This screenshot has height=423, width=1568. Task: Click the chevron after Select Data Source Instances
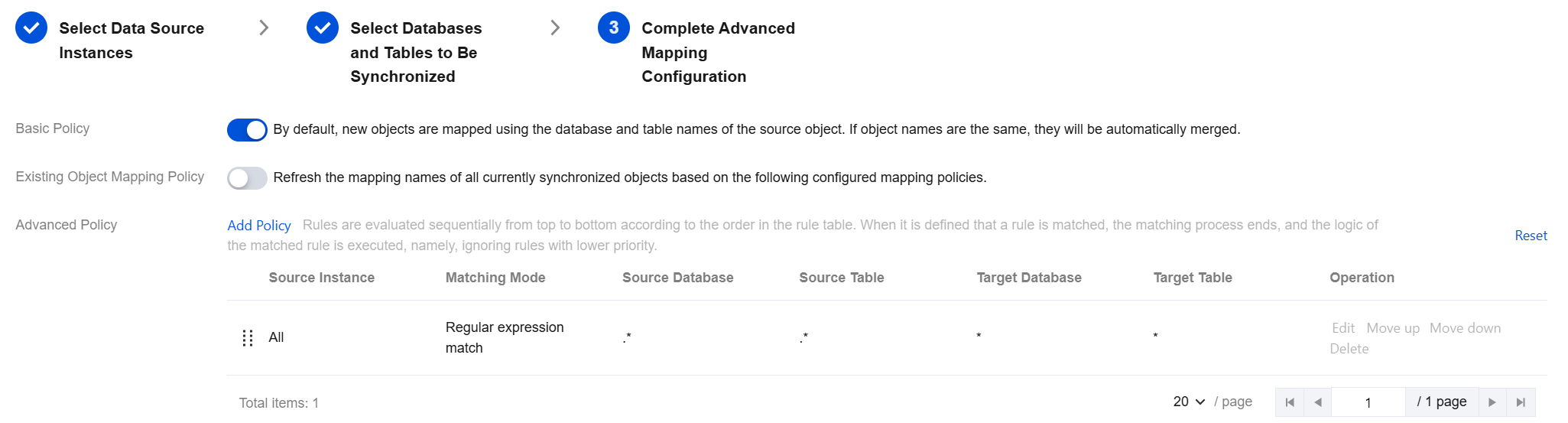coord(264,28)
